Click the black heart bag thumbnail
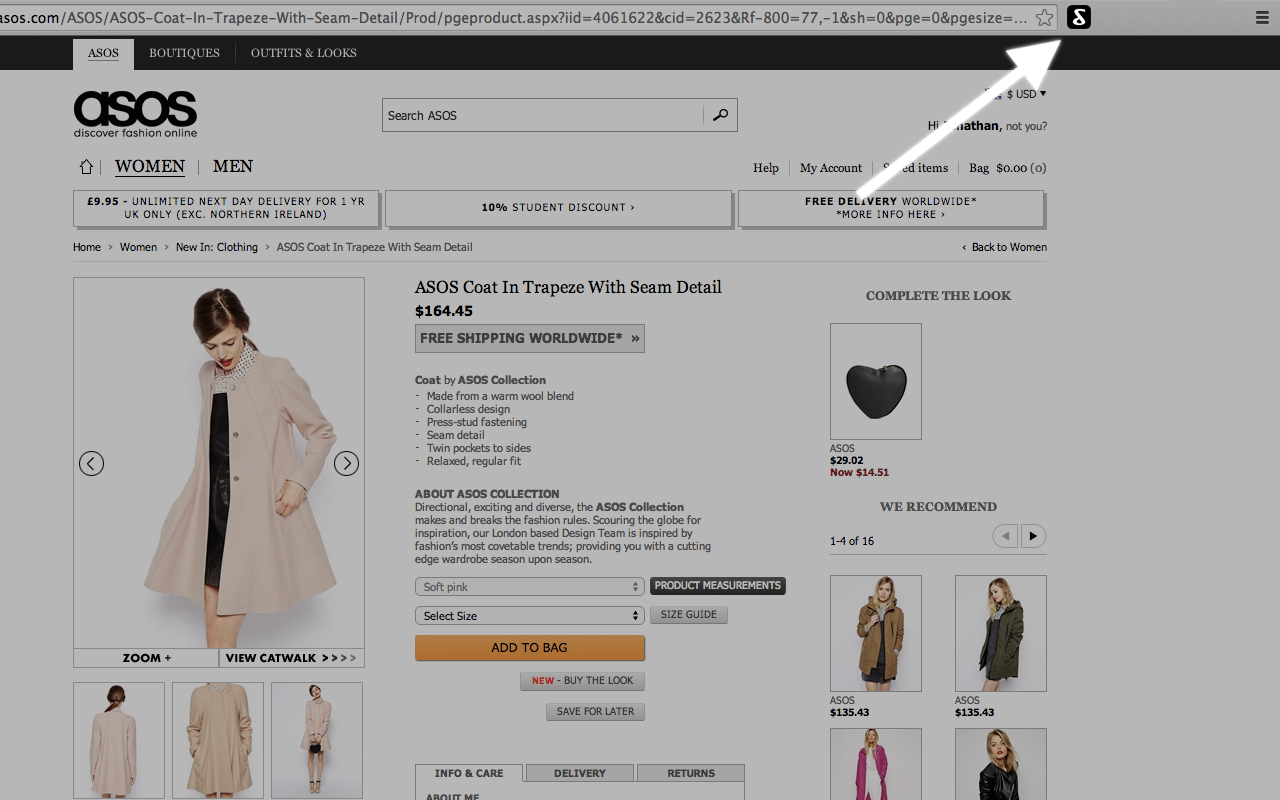The height and width of the screenshot is (800, 1280). (876, 381)
